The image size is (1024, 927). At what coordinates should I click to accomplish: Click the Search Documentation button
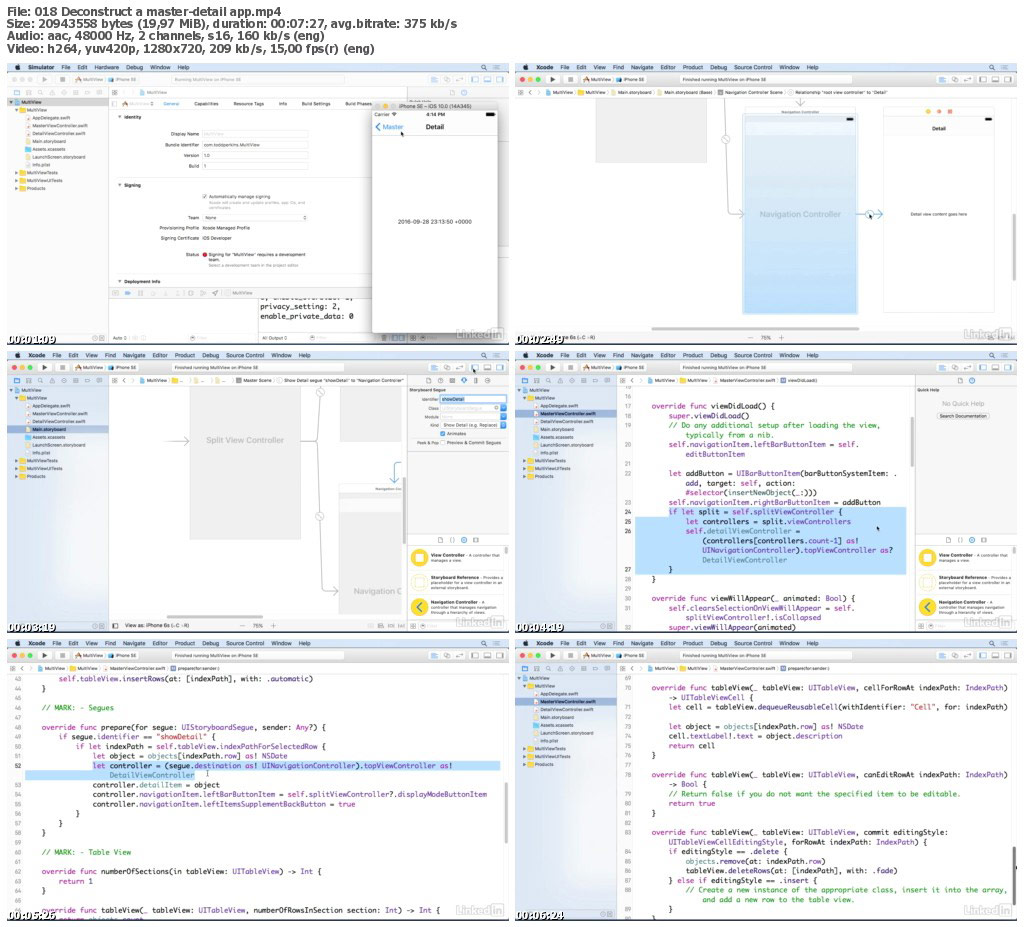pos(963,415)
